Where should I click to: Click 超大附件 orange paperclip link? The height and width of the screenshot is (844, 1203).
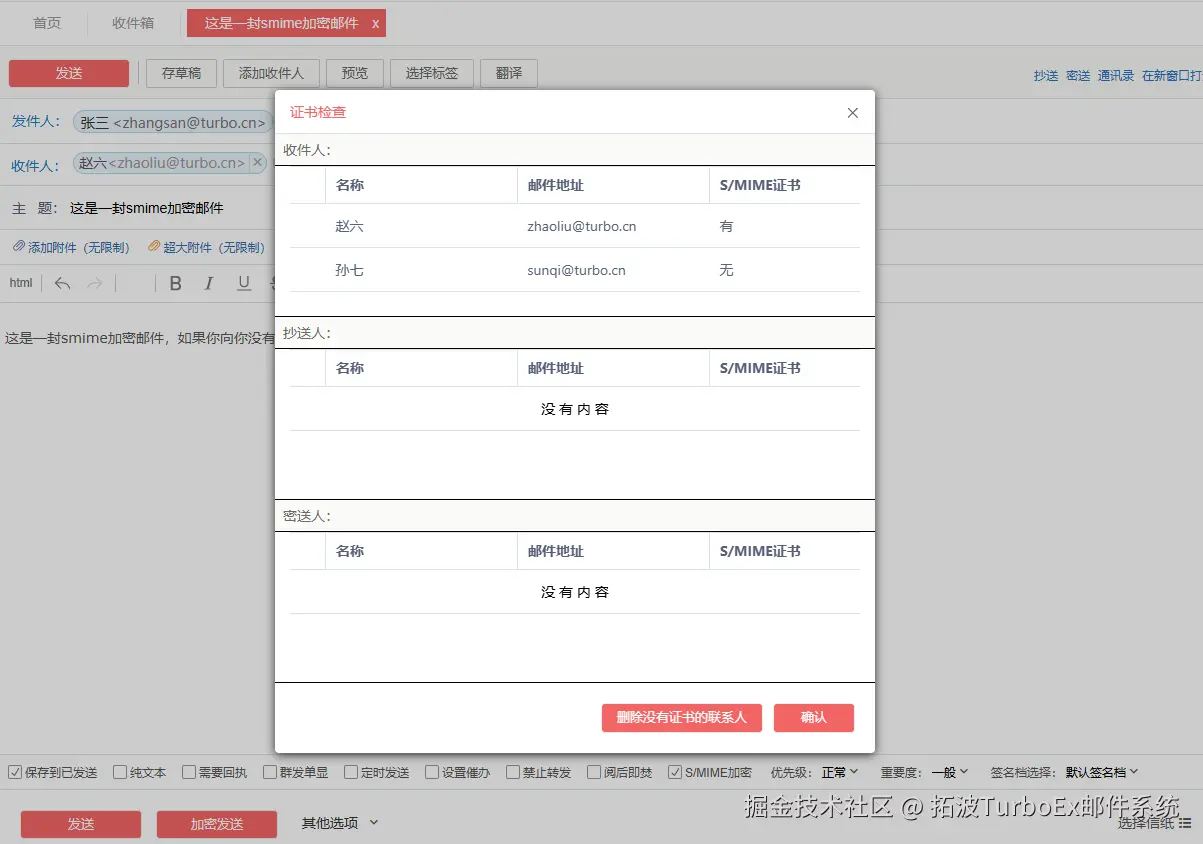(x=206, y=247)
